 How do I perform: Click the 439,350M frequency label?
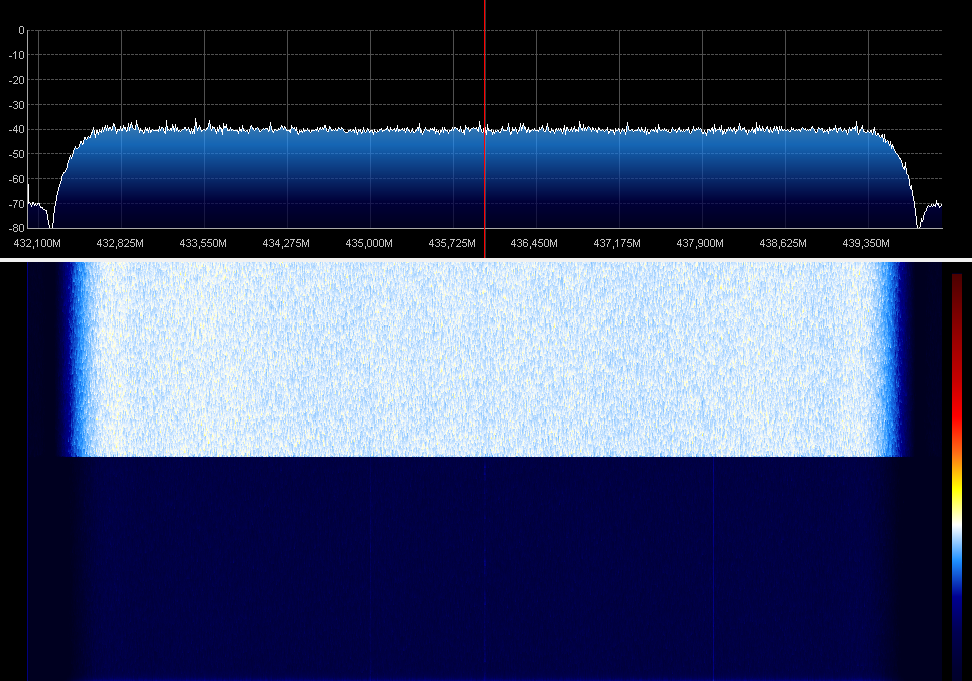pos(867,244)
